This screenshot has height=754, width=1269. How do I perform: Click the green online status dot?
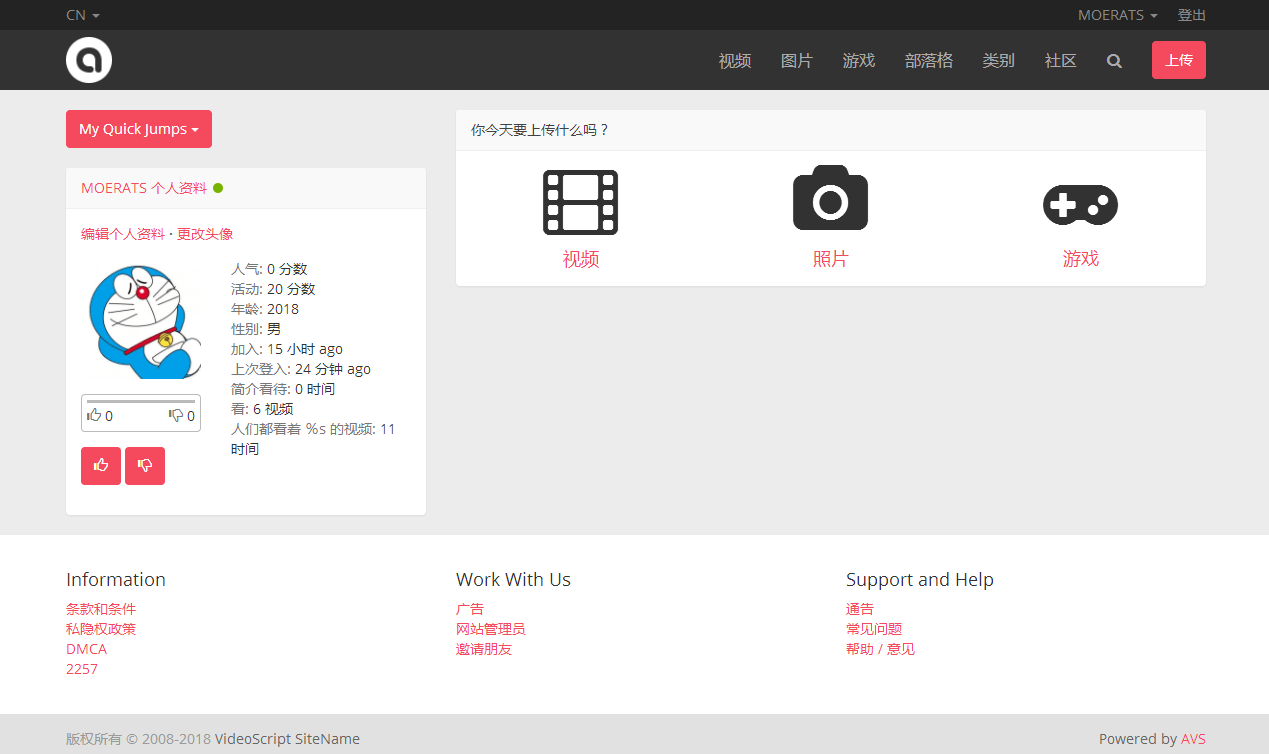(218, 188)
